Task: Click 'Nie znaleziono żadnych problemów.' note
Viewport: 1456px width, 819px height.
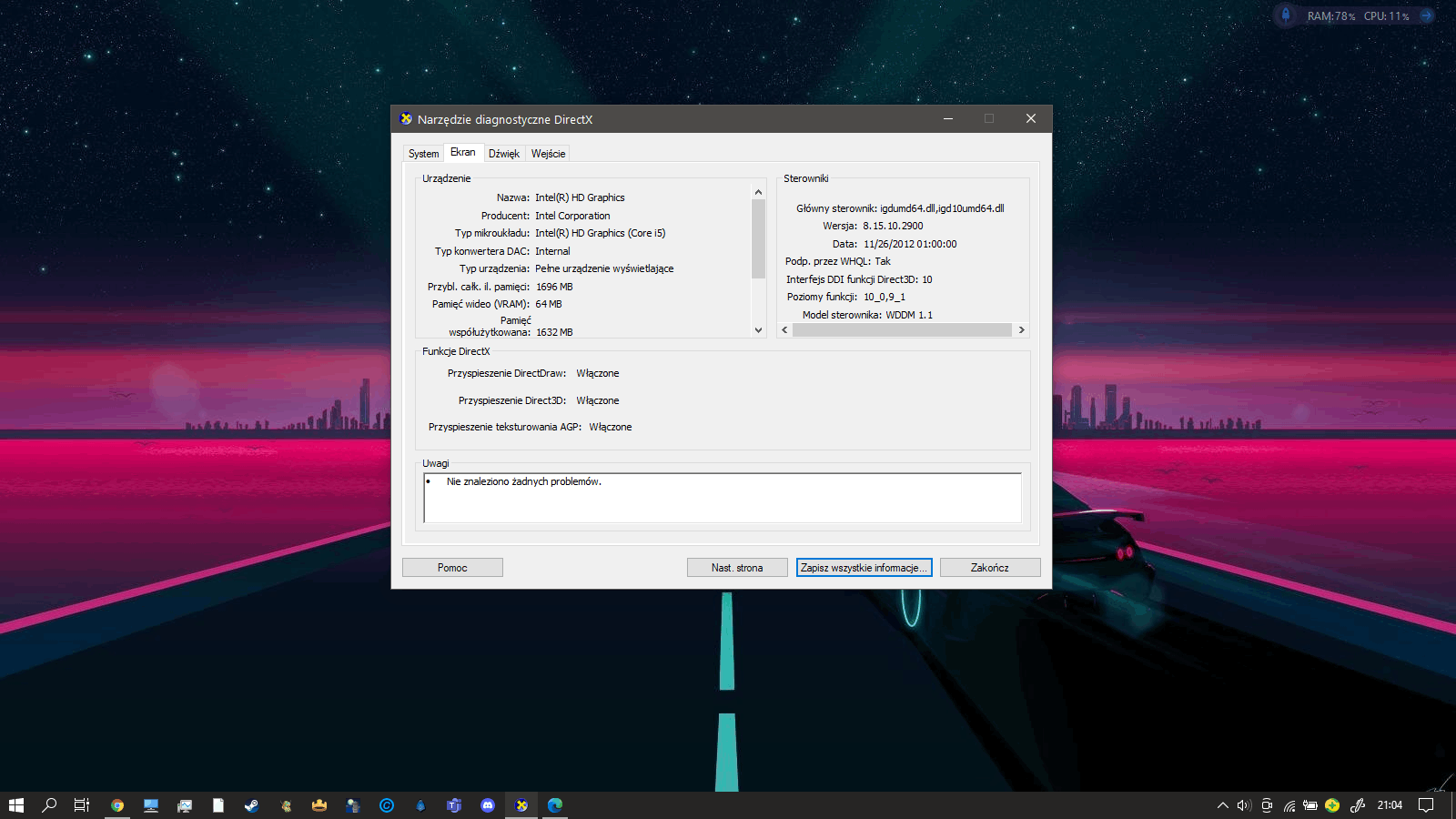Action: point(524,481)
